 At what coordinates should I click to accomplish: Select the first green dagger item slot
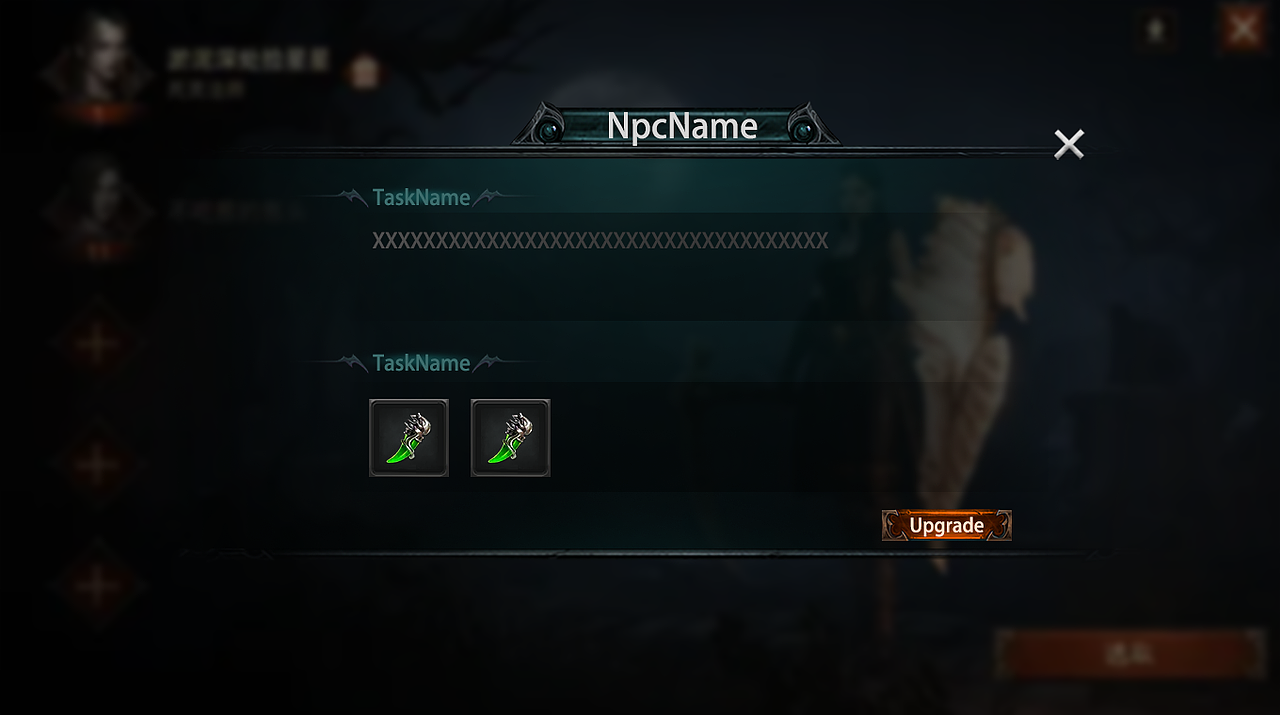pyautogui.click(x=409, y=437)
